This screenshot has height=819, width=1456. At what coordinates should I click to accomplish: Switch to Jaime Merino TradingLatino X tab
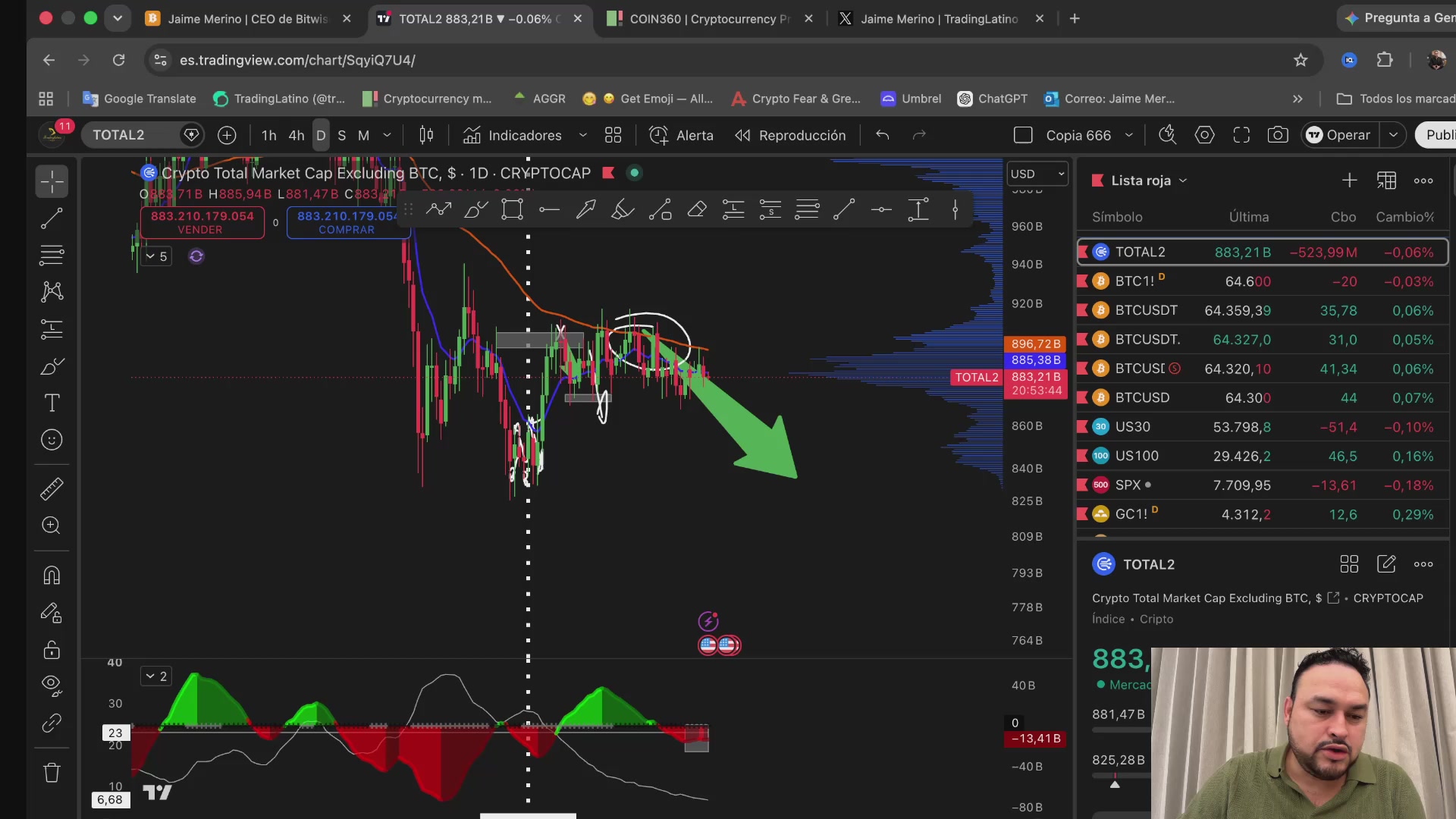coord(940,19)
